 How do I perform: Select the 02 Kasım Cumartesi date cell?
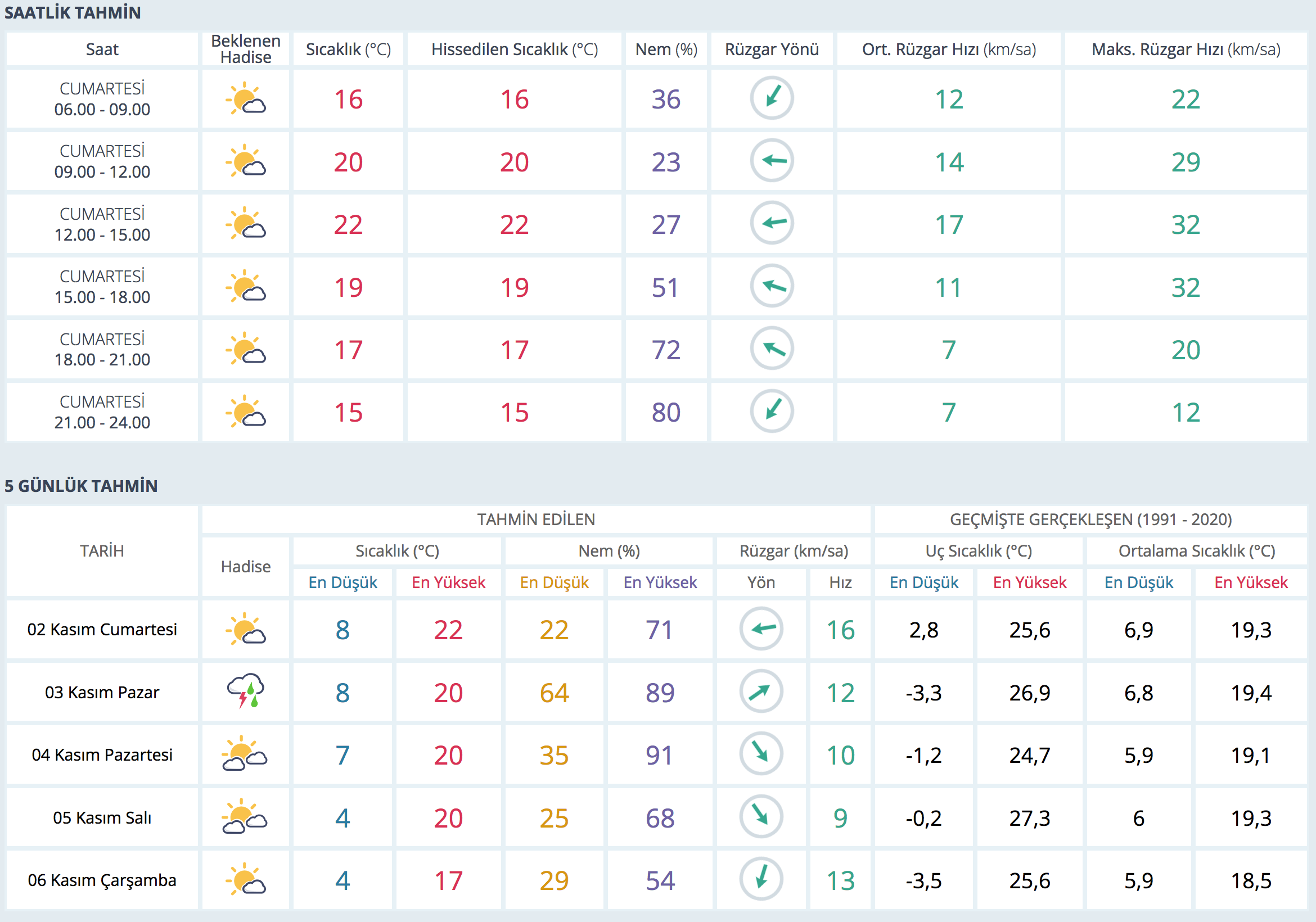tap(102, 629)
